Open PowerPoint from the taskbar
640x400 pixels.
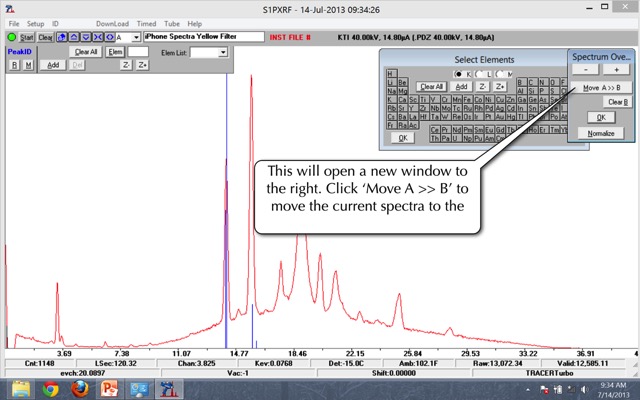click(111, 388)
